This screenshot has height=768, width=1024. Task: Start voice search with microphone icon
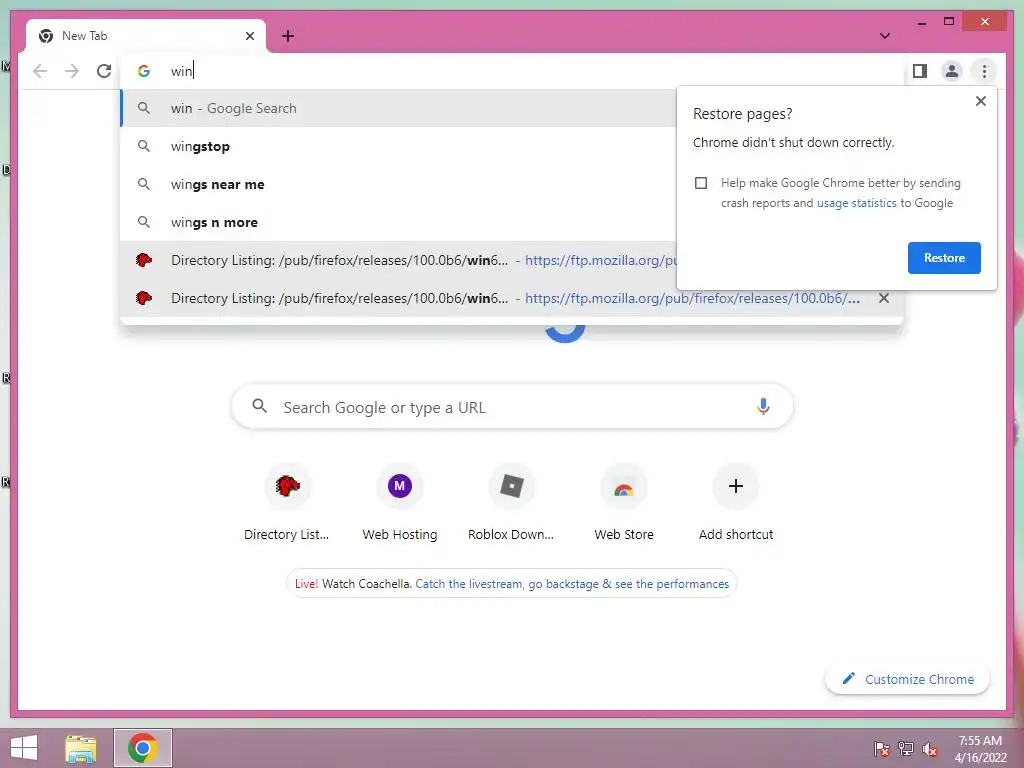(763, 407)
